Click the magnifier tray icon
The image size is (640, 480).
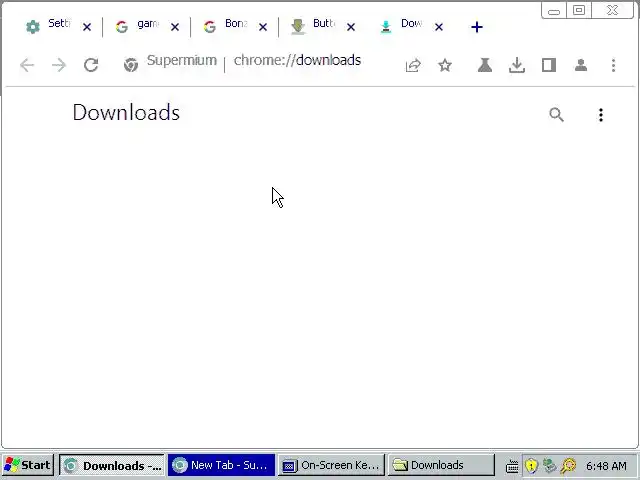pyautogui.click(x=568, y=465)
